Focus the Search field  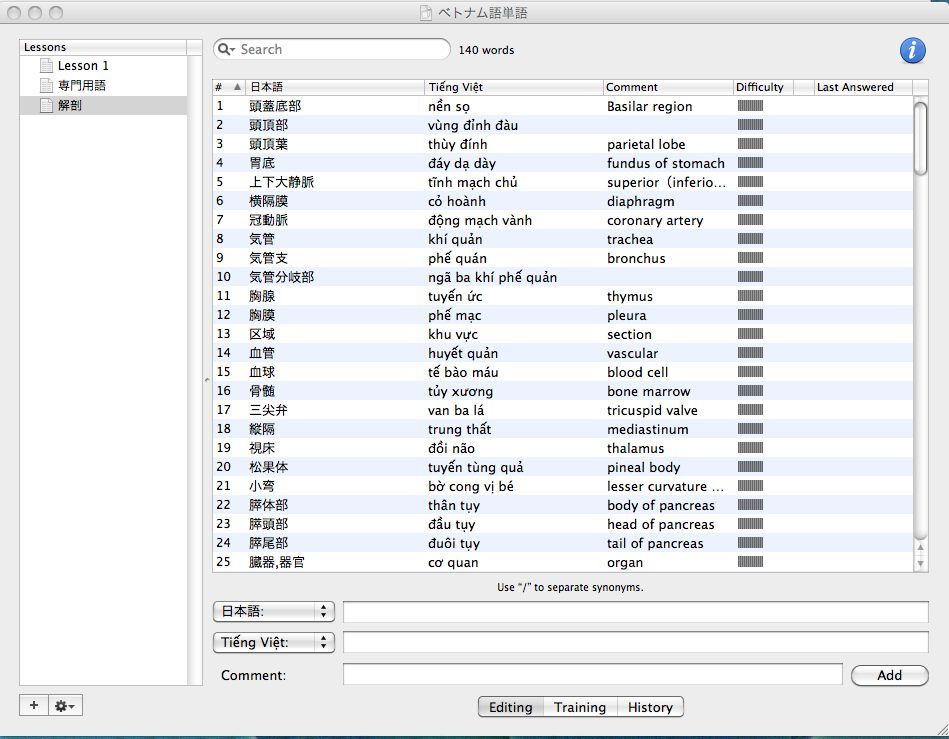point(332,49)
